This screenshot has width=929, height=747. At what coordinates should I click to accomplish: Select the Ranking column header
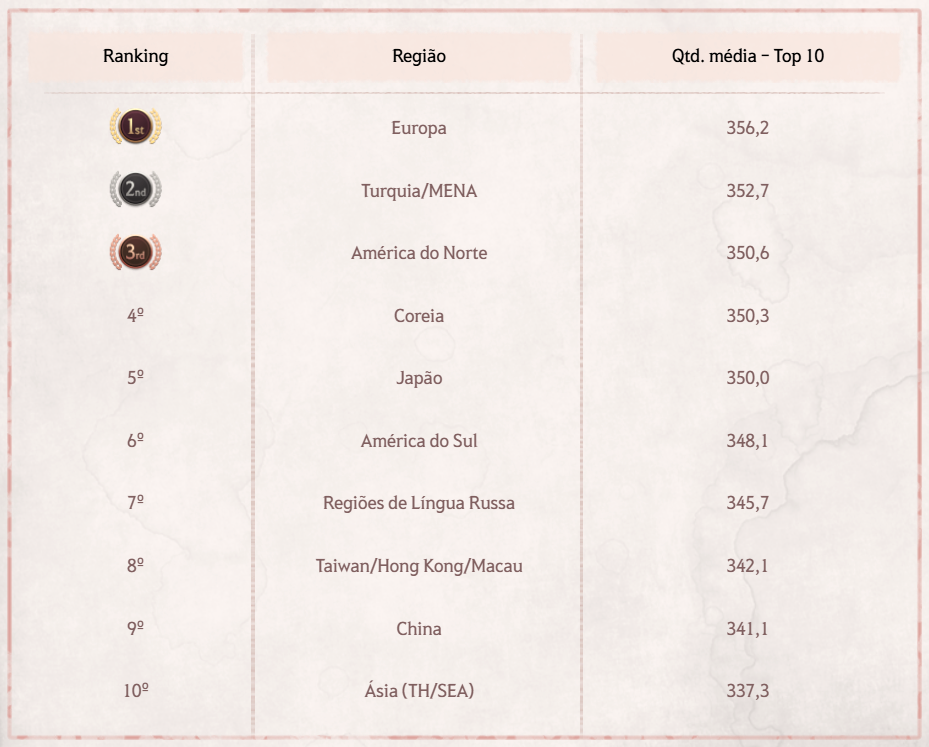[136, 57]
